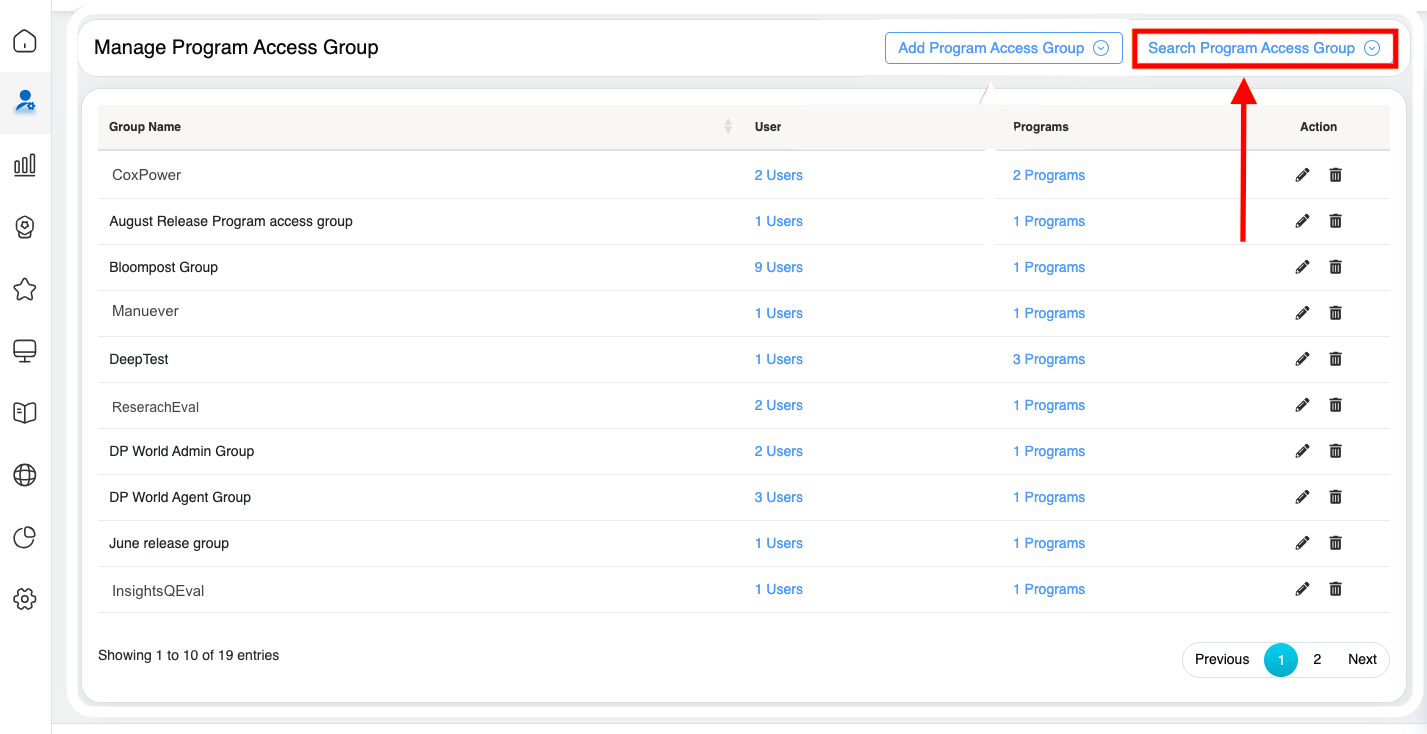Viewport: 1427px width, 734px height.
Task: Click the Next pagination button
Action: pyautogui.click(x=1362, y=659)
